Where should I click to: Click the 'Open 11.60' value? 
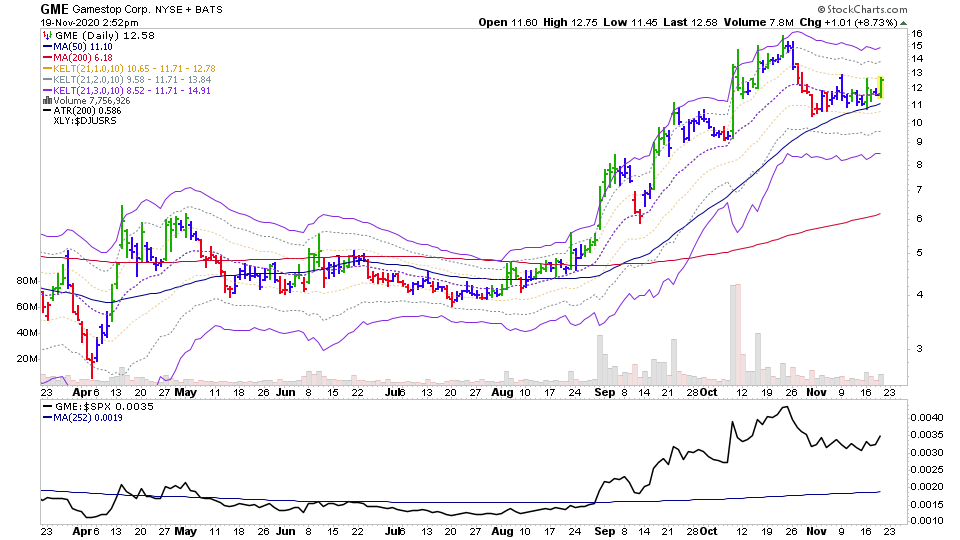click(x=508, y=23)
